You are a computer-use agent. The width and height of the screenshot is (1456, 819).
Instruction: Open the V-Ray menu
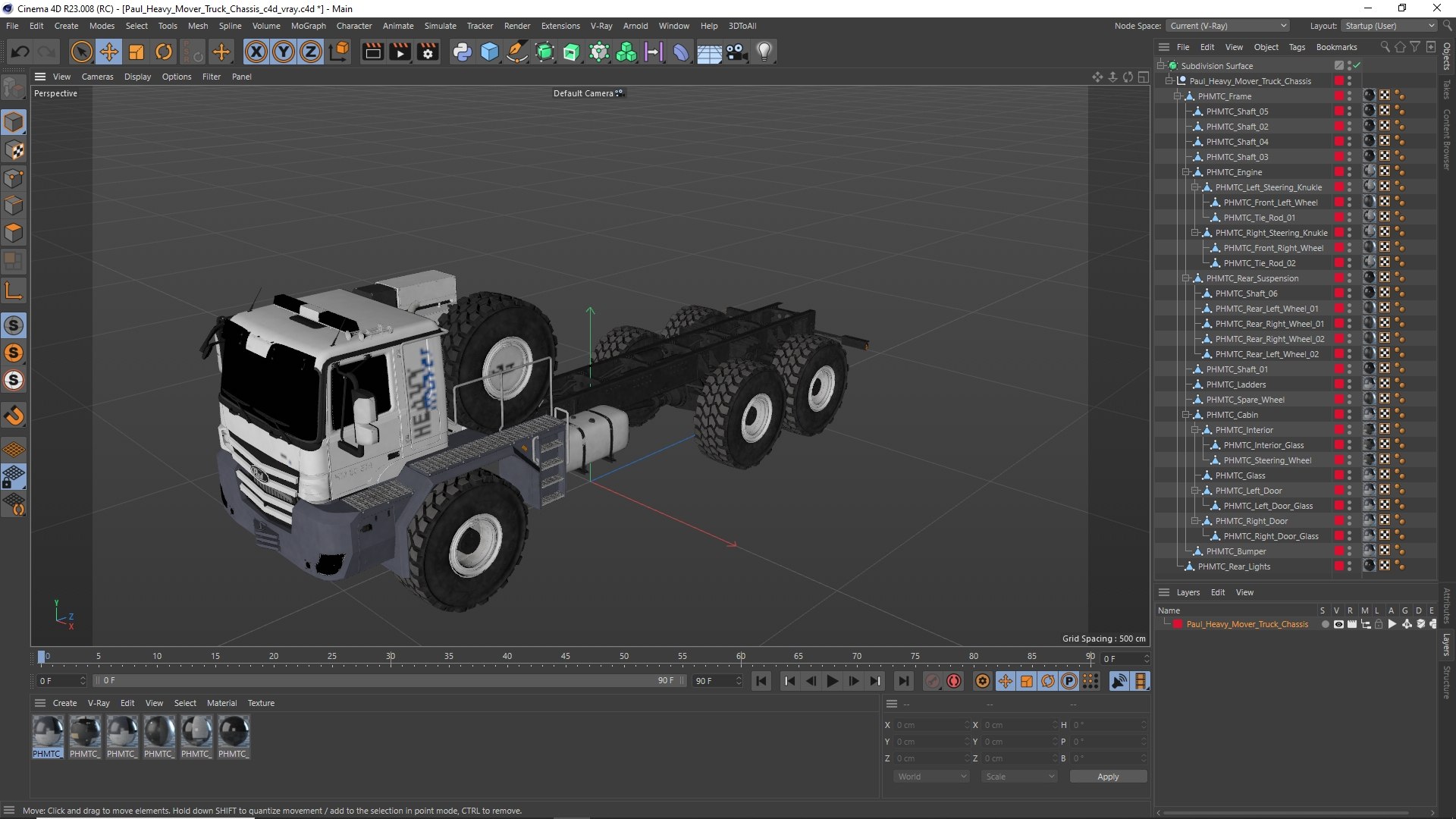[x=601, y=26]
